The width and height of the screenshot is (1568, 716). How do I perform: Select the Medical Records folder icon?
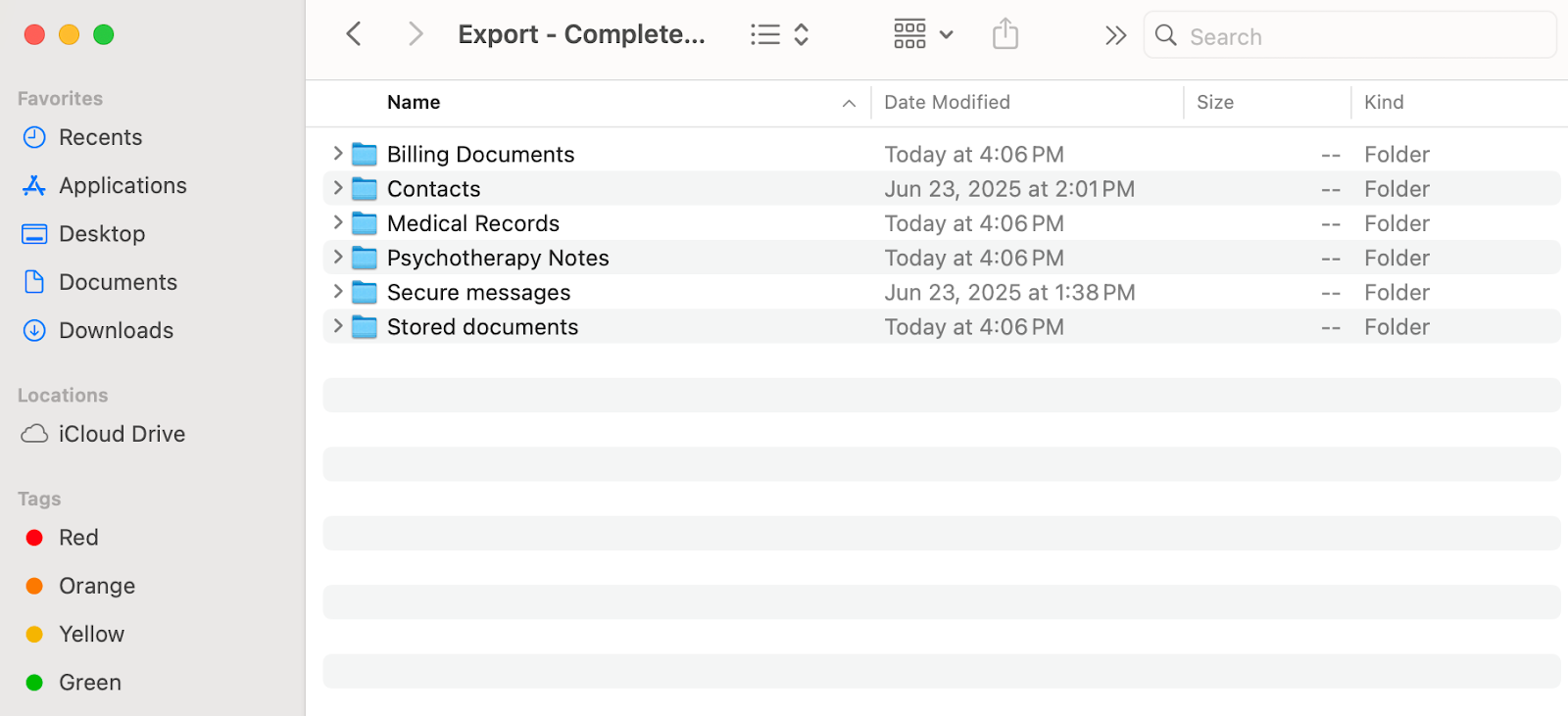tap(365, 223)
